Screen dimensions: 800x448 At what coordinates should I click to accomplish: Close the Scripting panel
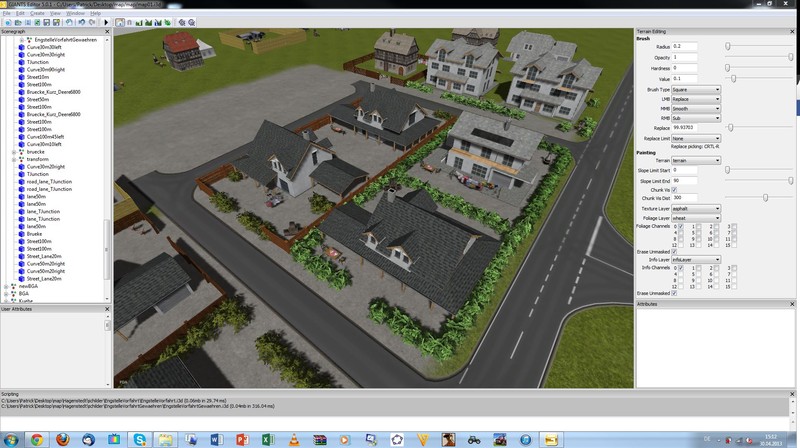[x=792, y=394]
